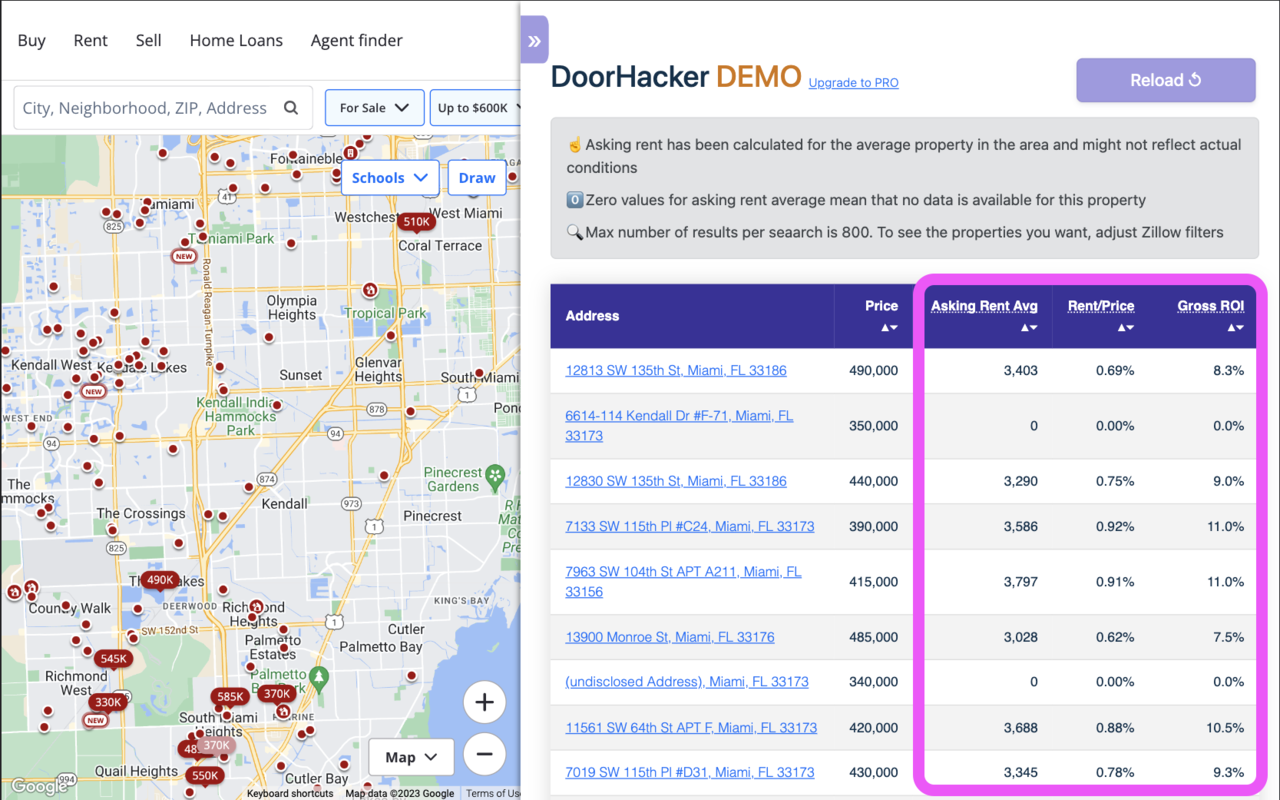1280x800 pixels.
Task: Click the Reload refresh icon
Action: pos(1196,79)
